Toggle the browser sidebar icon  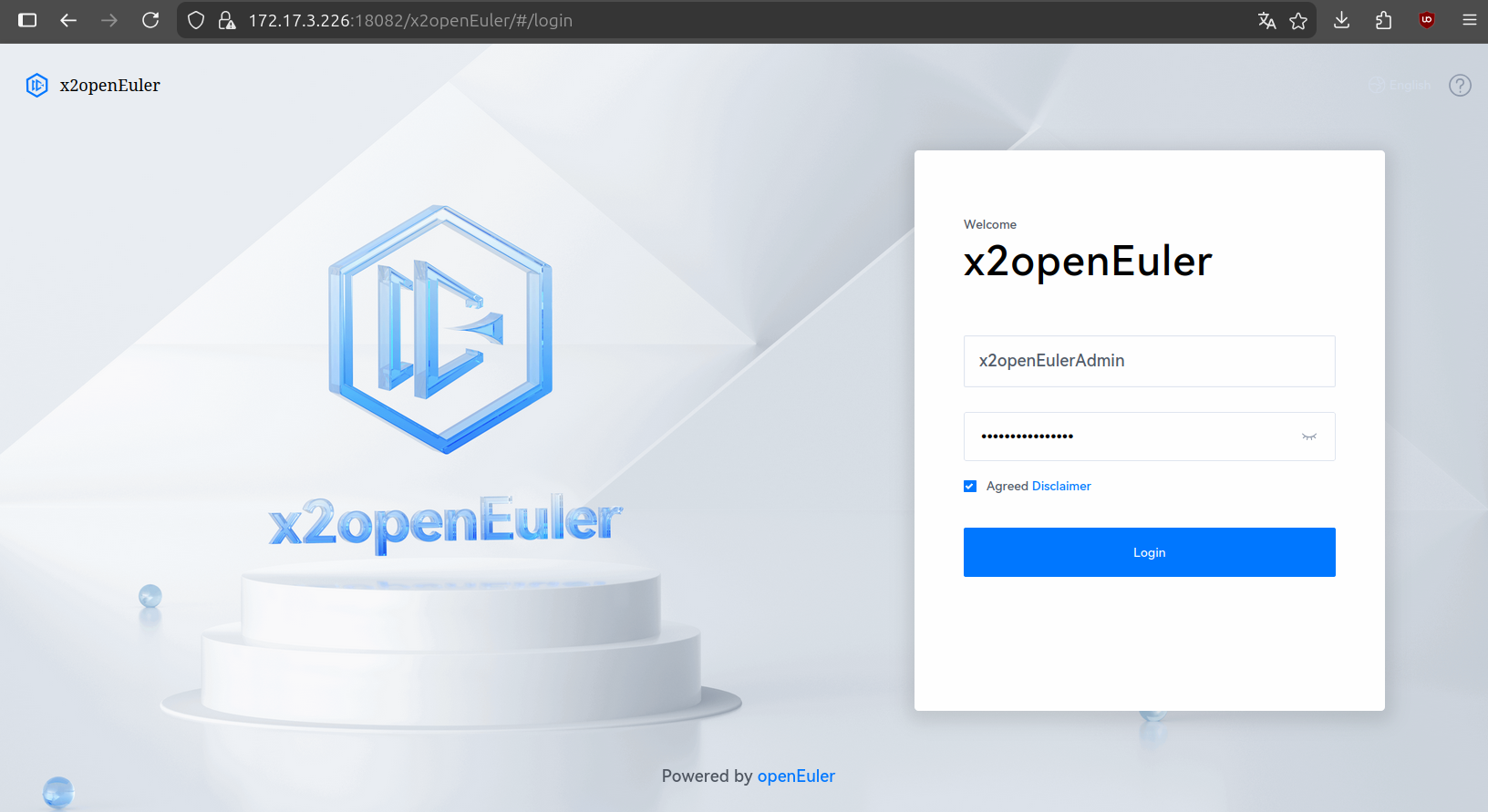27,20
